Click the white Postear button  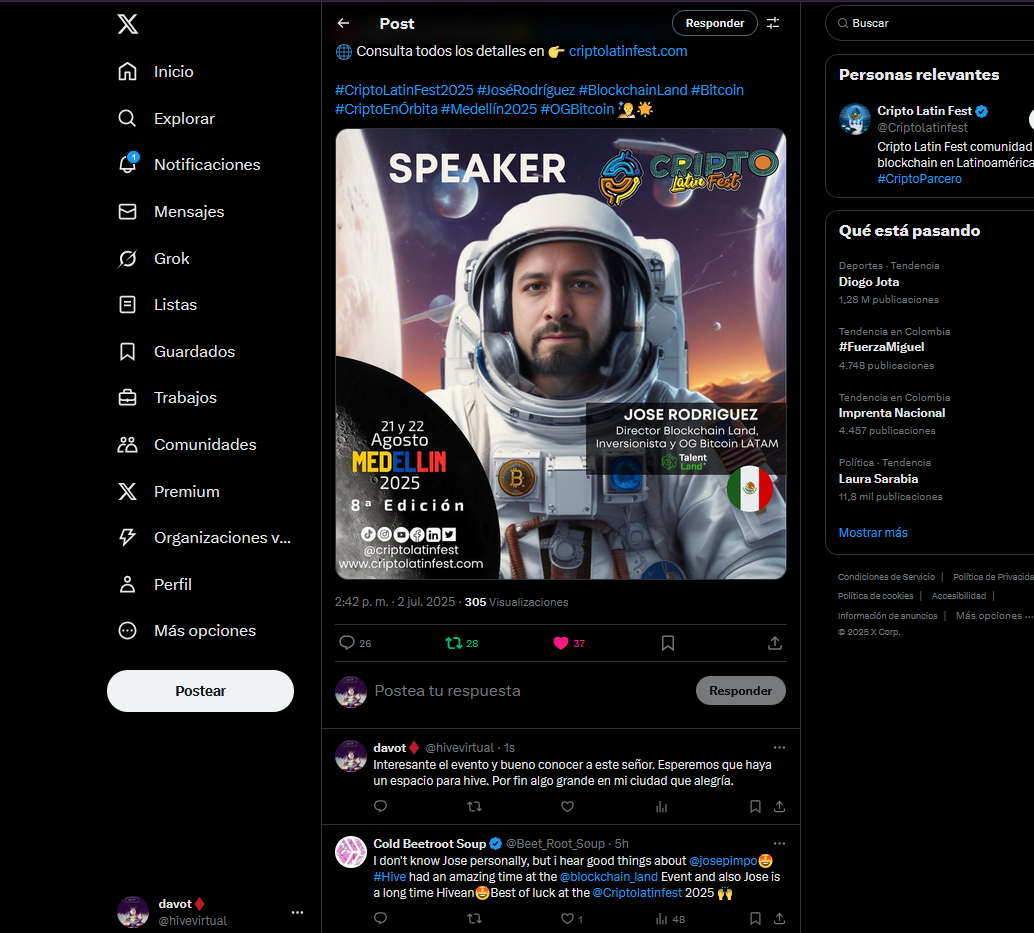[200, 691]
